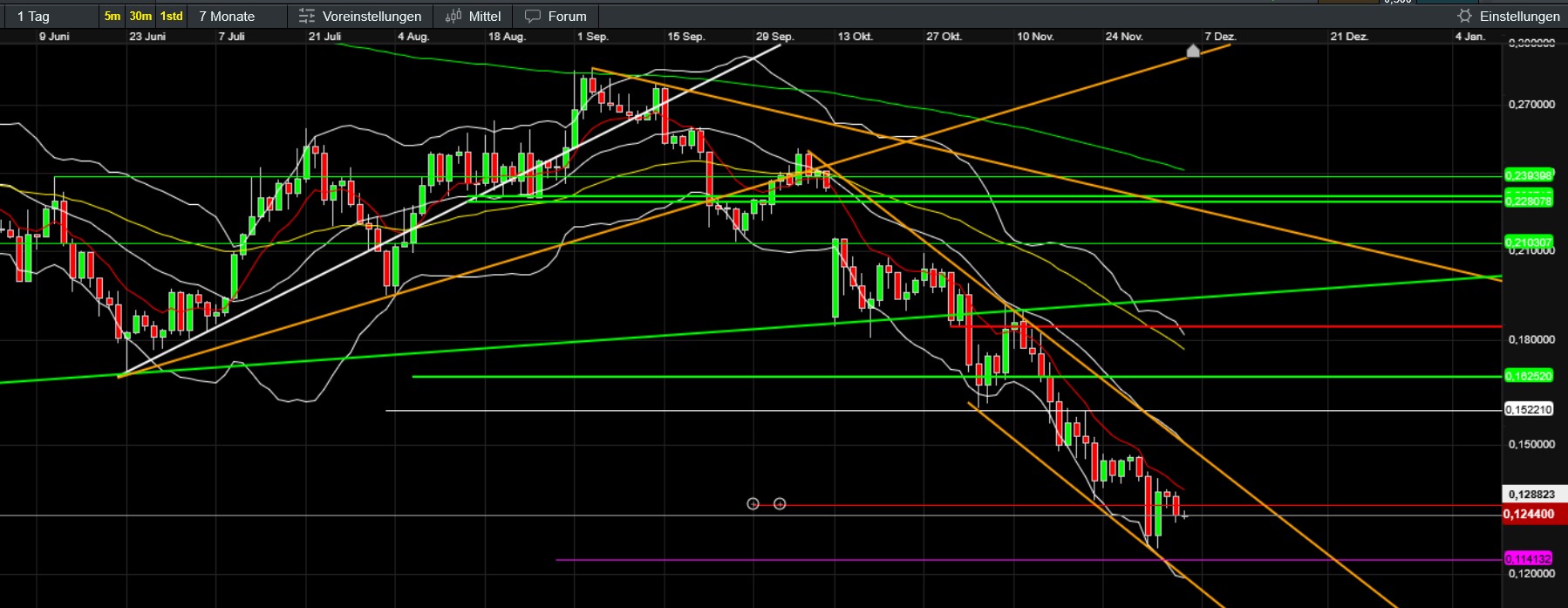
Task: Click the green price label 0,162520
Action: (x=1529, y=376)
